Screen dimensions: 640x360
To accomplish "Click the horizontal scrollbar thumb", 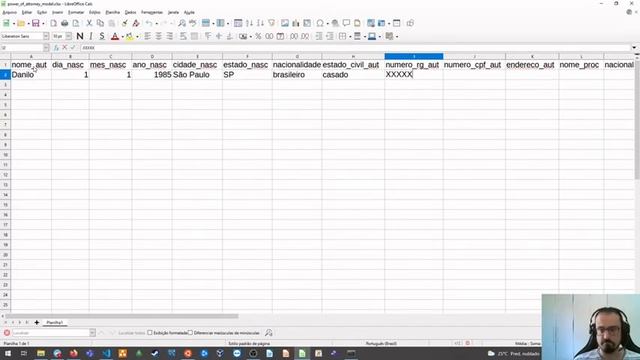I will coord(122,316).
